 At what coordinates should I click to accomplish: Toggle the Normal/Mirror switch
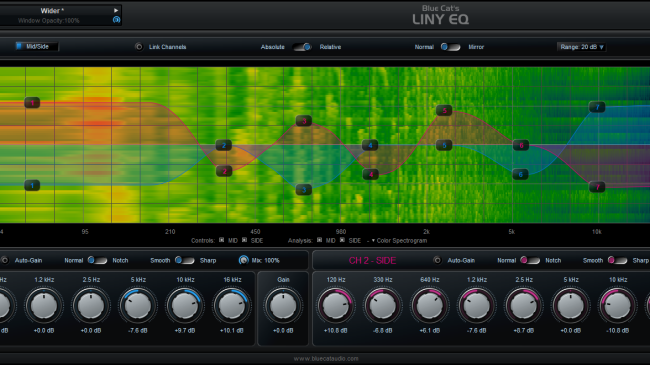pyautogui.click(x=450, y=47)
